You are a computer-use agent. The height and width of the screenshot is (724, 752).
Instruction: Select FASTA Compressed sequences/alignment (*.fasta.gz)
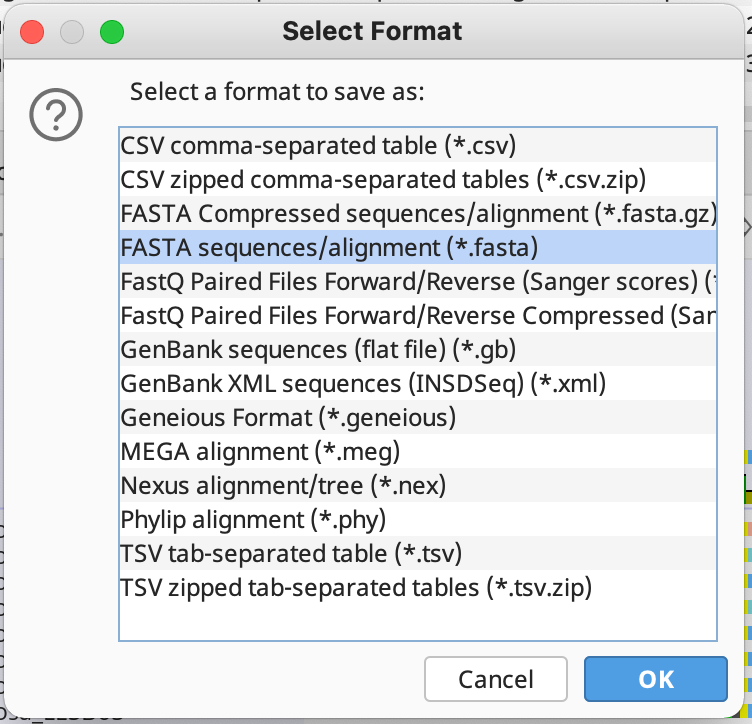click(x=418, y=213)
